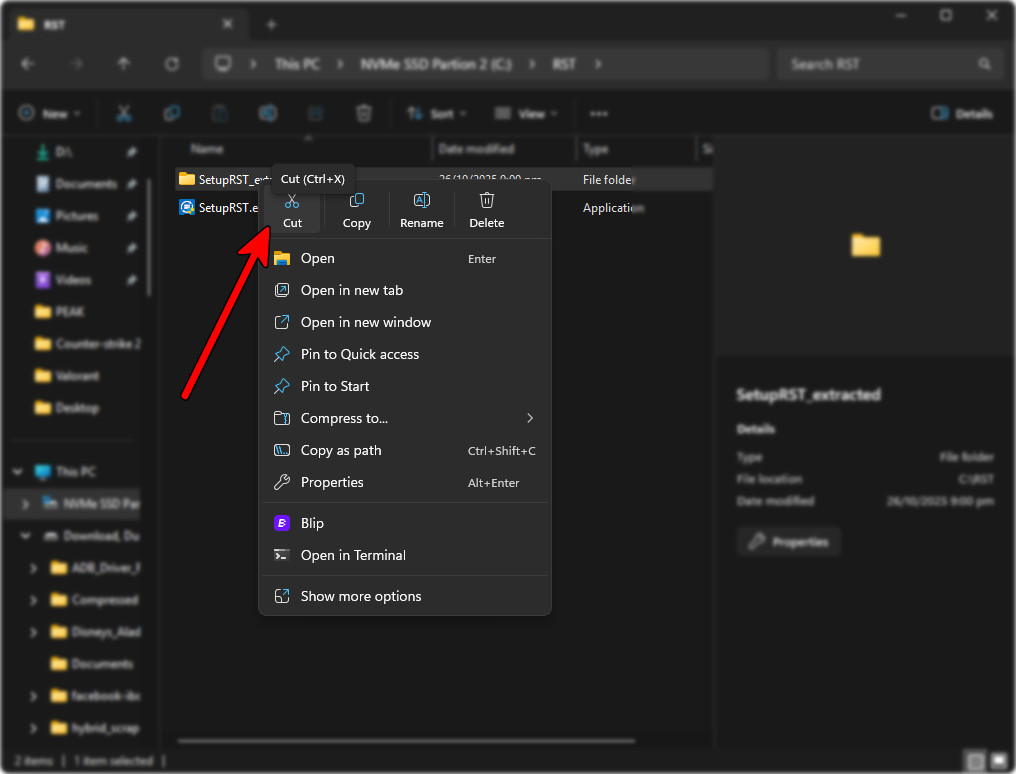Viewport: 1016px width, 774px height.
Task: Refresh the folder using the refresh icon
Action: coord(171,63)
